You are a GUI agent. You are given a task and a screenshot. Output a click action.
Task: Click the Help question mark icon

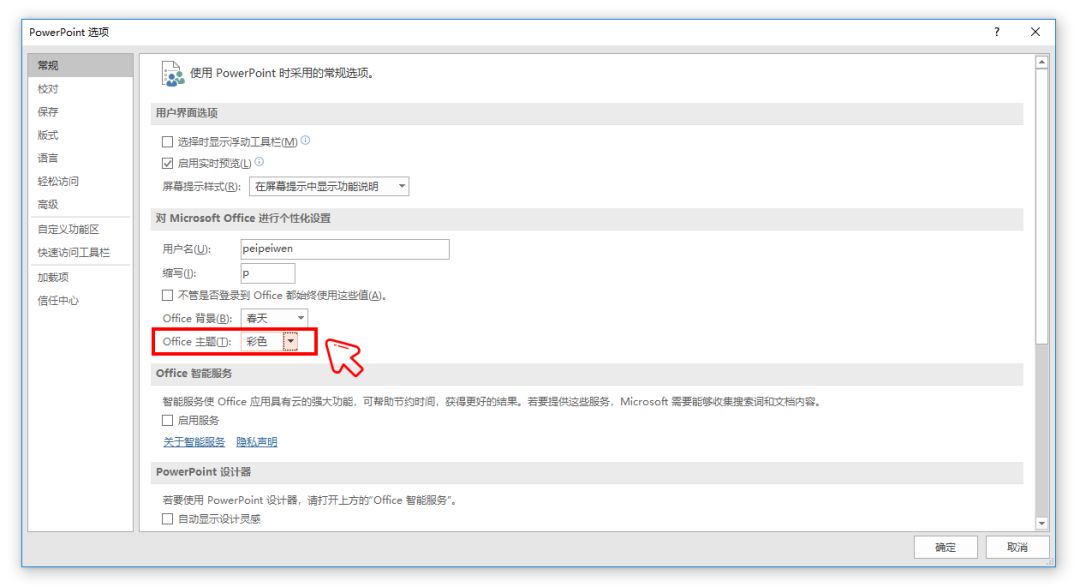[x=996, y=32]
